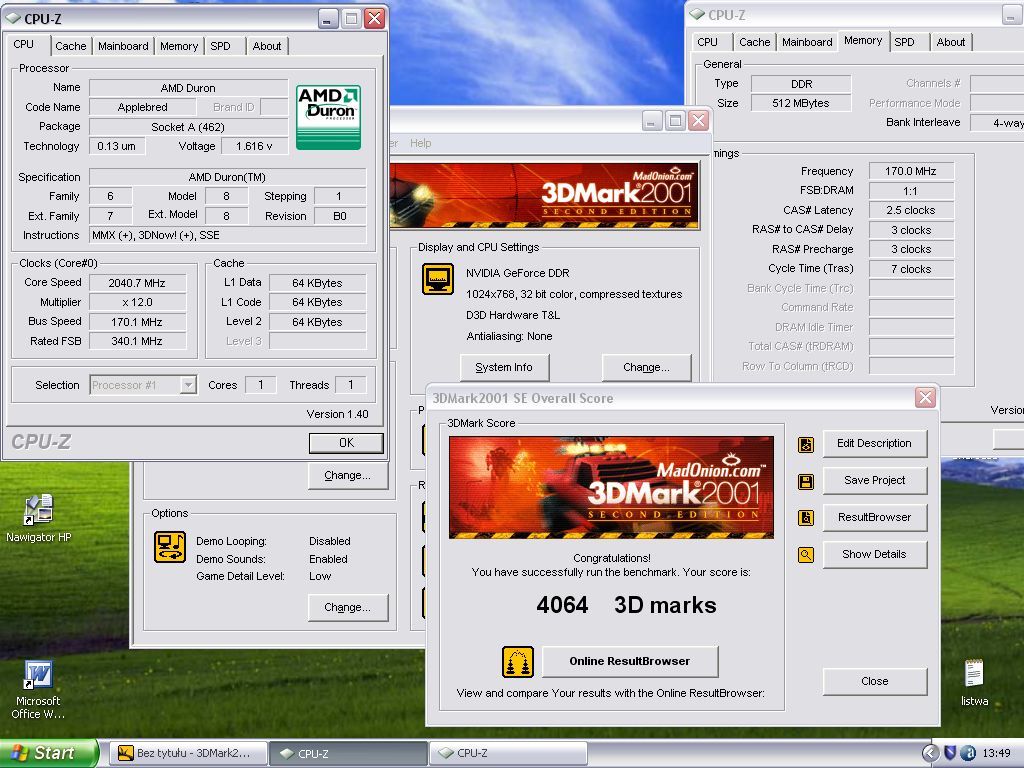
Task: Click Change button under Options
Action: [347, 607]
